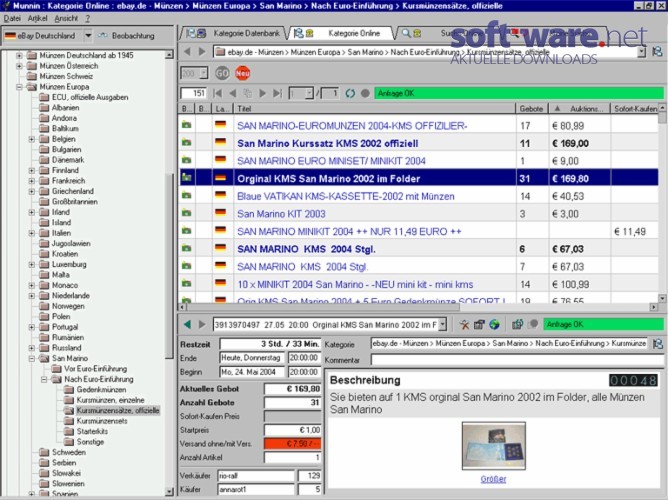Click the Beobachtung binoculars icon
Screen dimensions: 668x500
point(103,36)
